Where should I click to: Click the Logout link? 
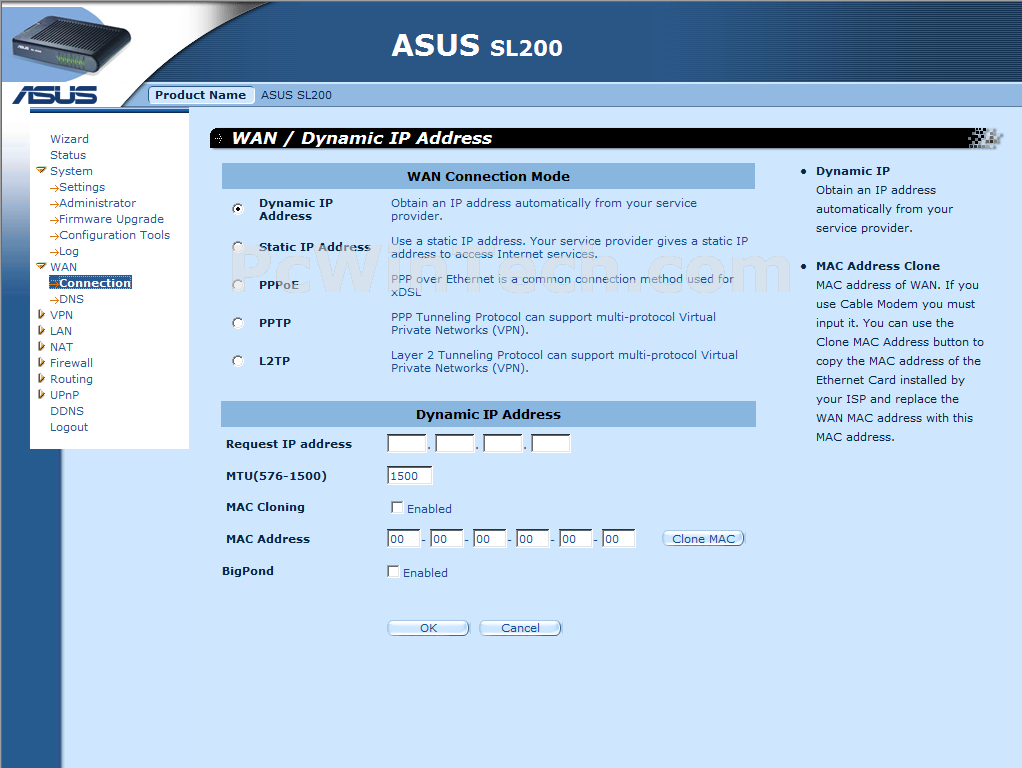coord(68,427)
